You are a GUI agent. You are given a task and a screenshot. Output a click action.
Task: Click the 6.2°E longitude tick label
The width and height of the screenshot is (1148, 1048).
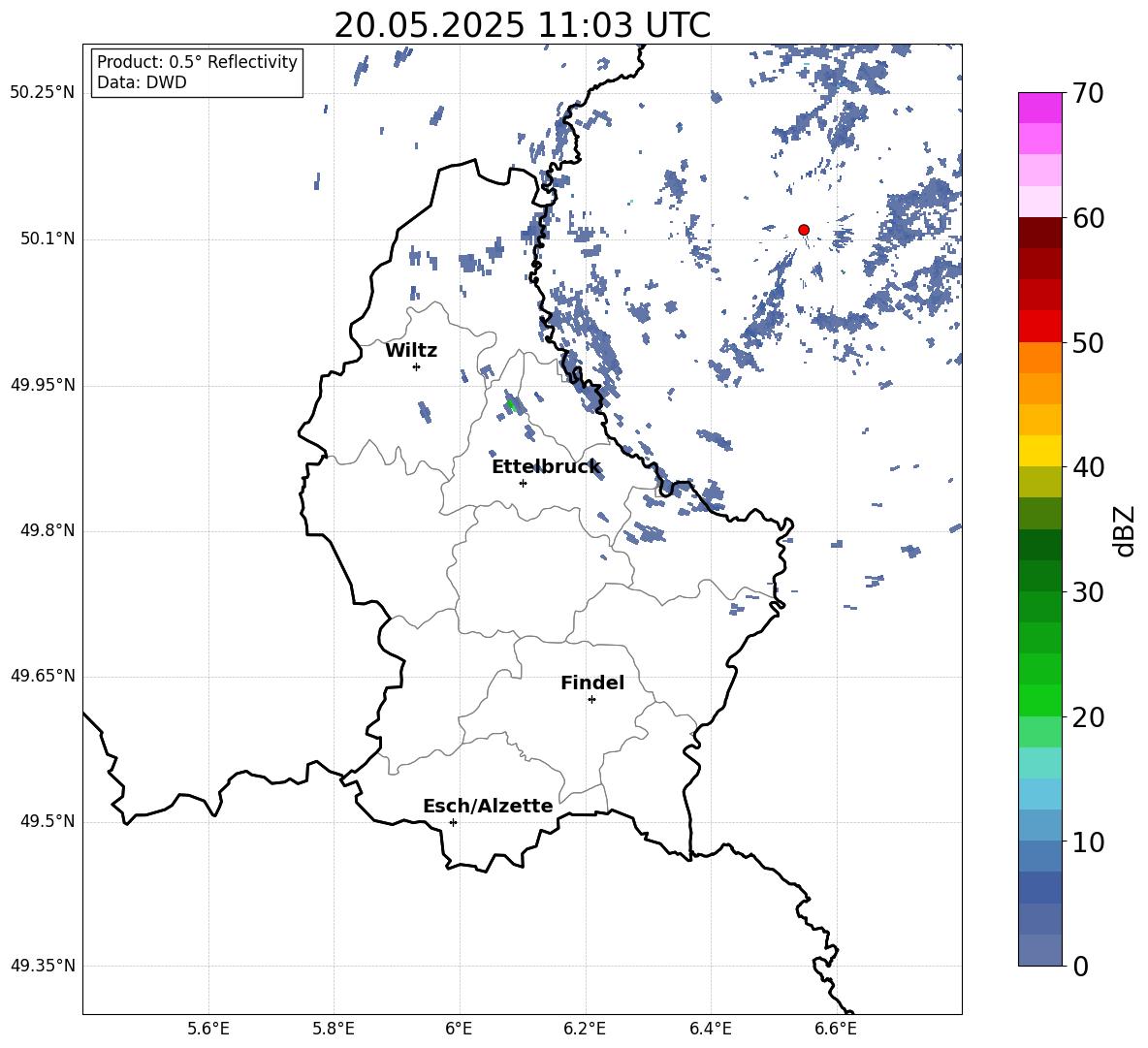[x=585, y=1029]
